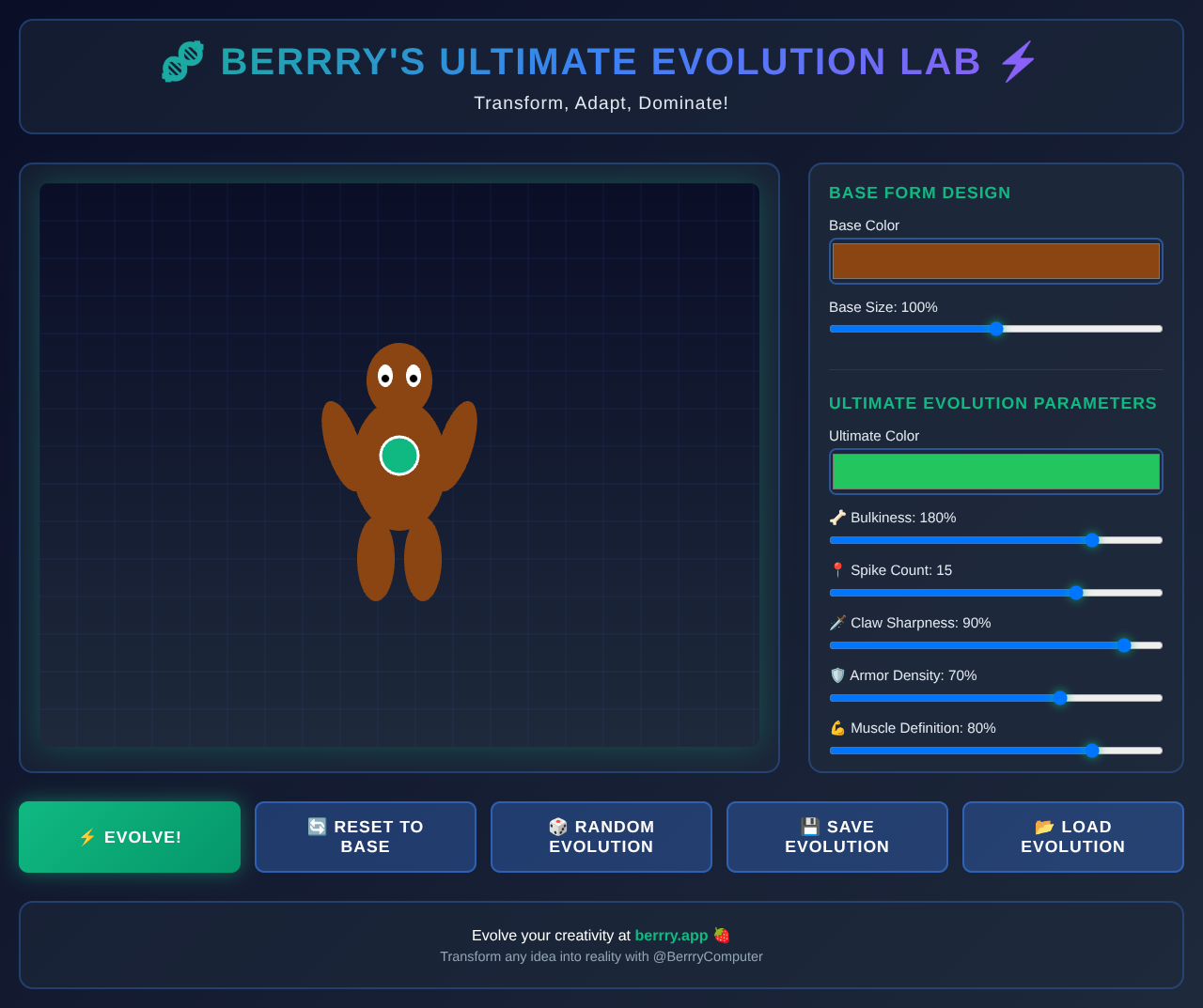Click the reset arrows icon on Reset To Base
The image size is (1203, 1008).
pos(315,827)
